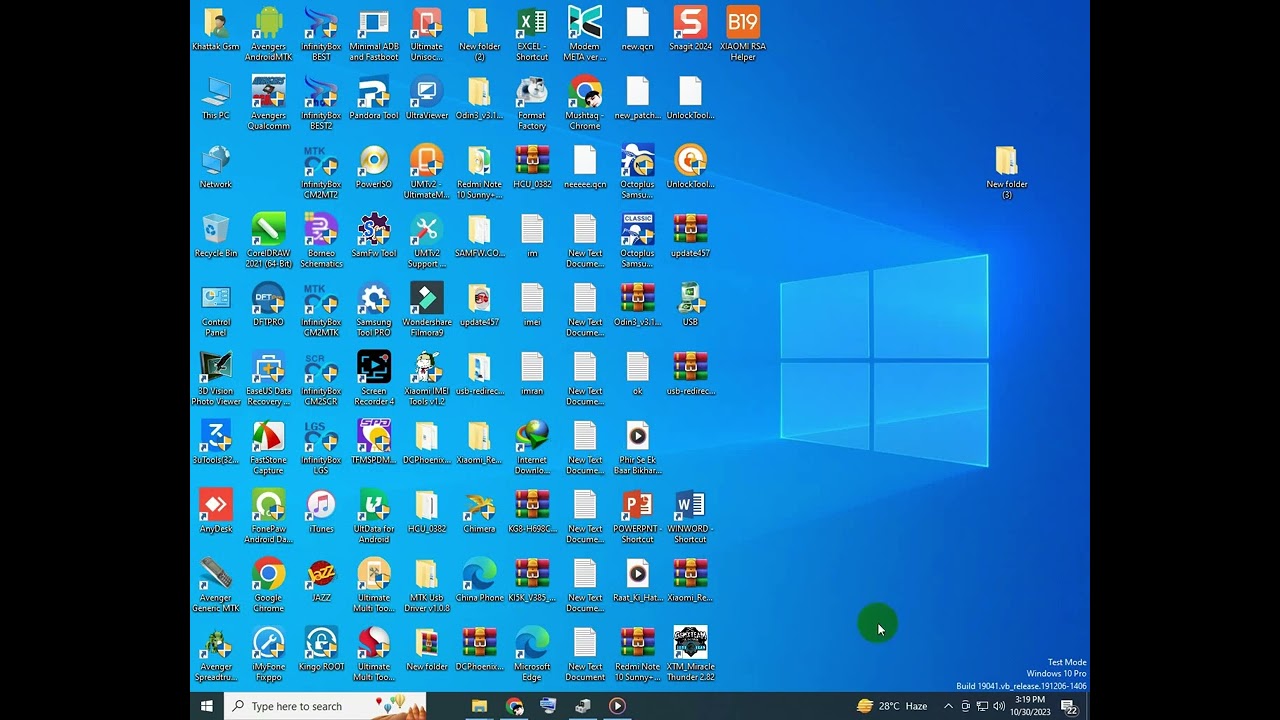Open the Wondershare Filmora9 icon
The height and width of the screenshot is (720, 1280).
click(x=427, y=299)
